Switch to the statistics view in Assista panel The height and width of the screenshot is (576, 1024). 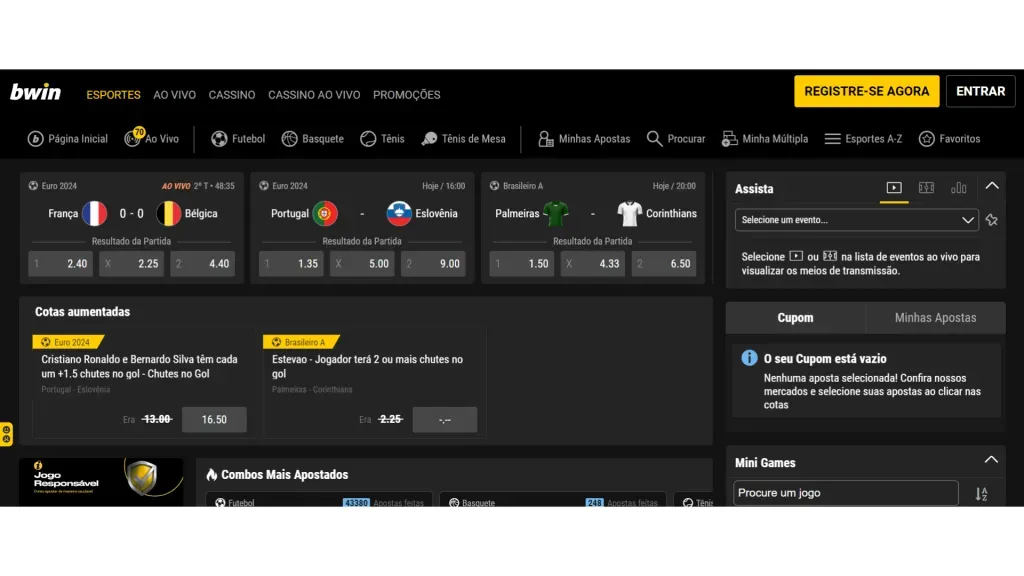pos(958,187)
